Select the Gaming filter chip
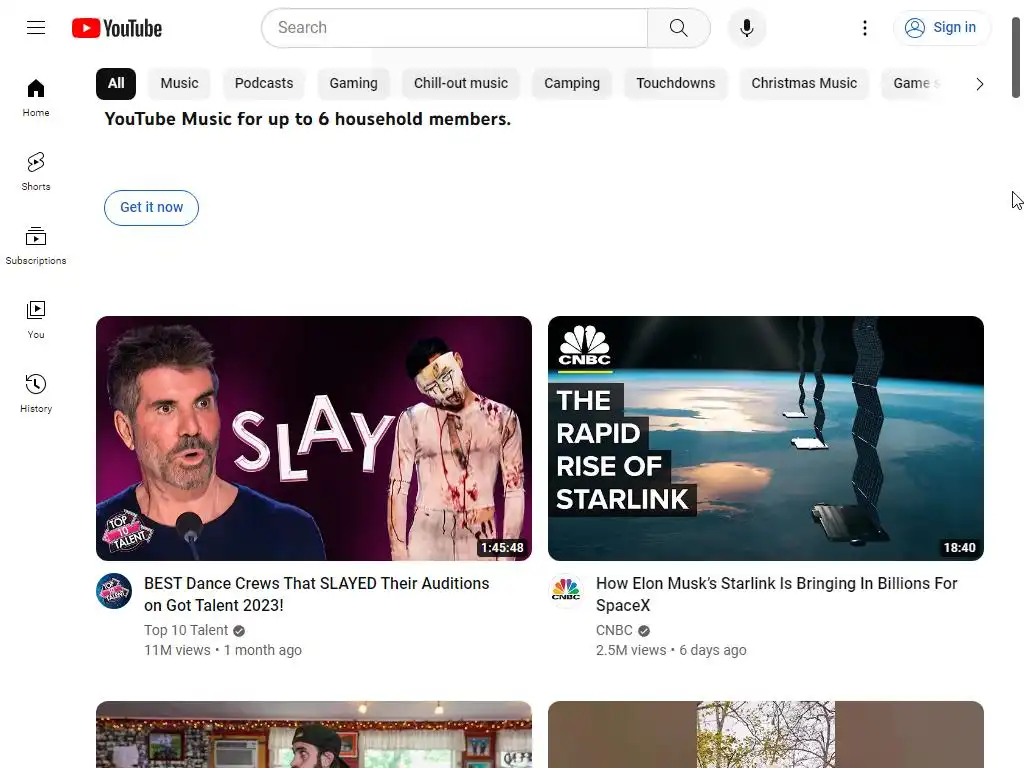Image resolution: width=1024 pixels, height=768 pixels. (353, 84)
